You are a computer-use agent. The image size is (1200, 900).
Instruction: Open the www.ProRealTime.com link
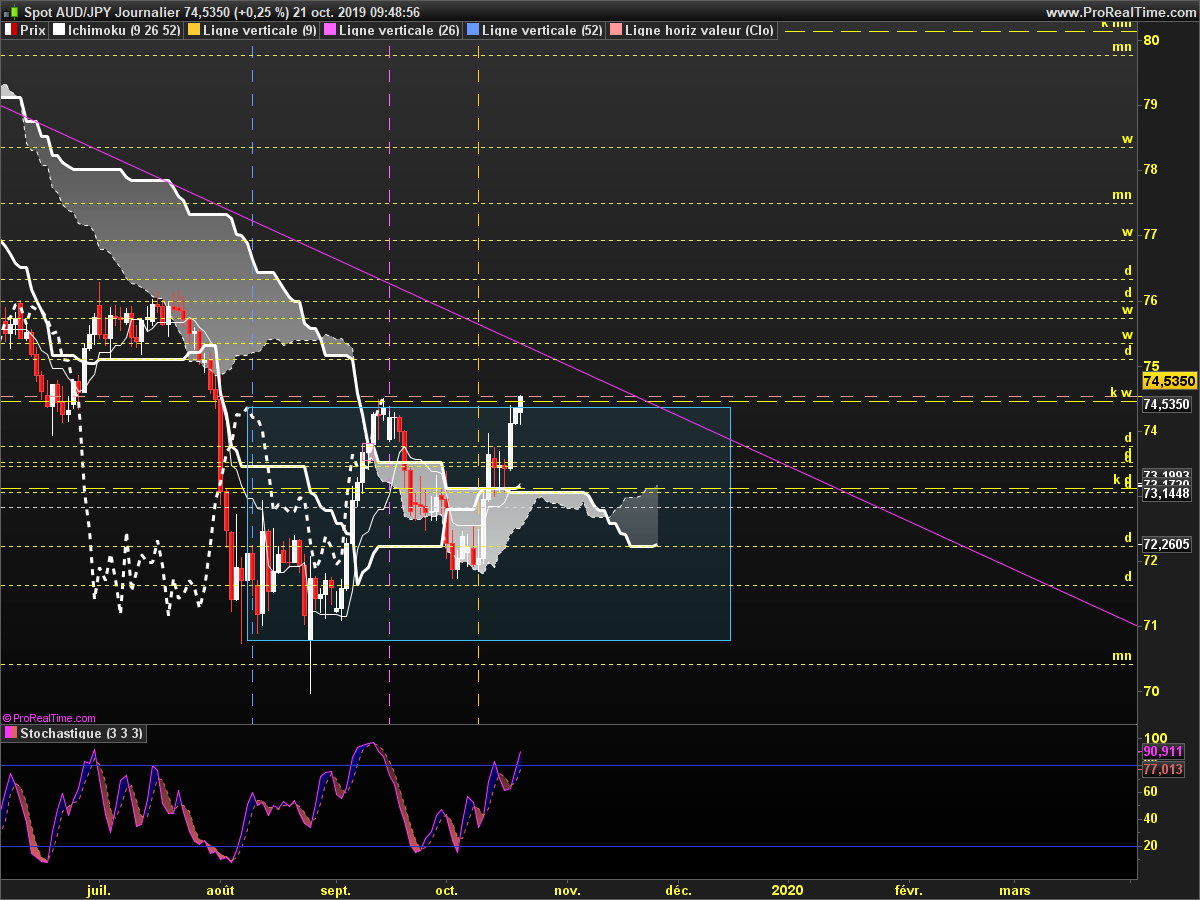pos(1121,12)
